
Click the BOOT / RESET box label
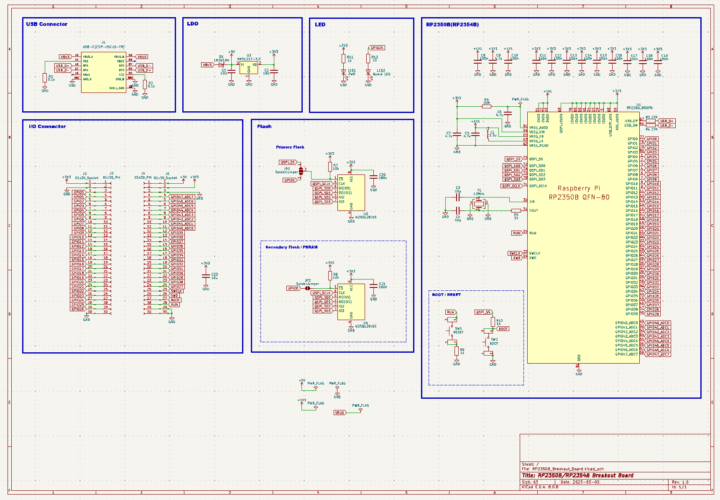tap(447, 296)
